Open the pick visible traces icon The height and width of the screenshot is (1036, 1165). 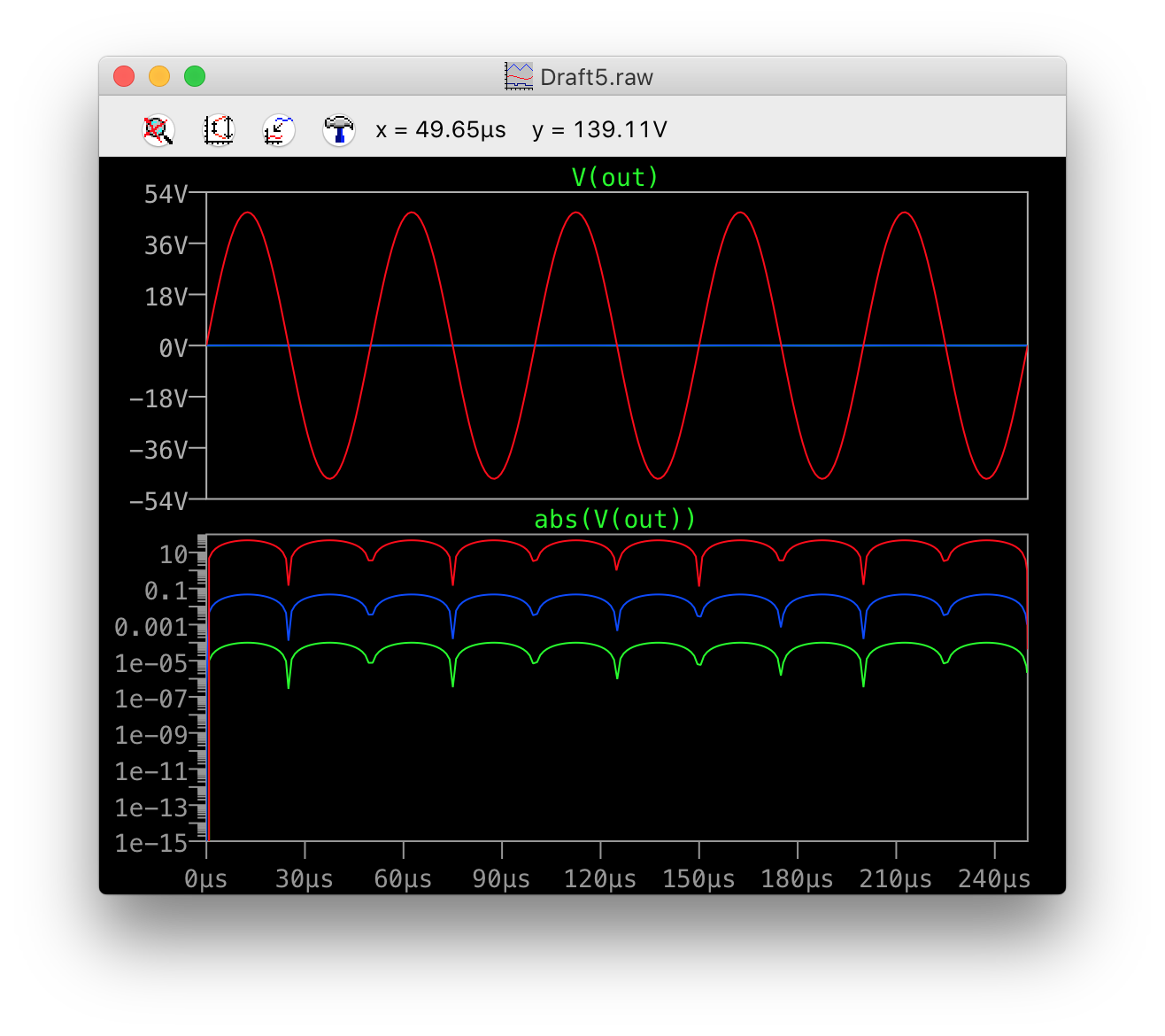279,130
